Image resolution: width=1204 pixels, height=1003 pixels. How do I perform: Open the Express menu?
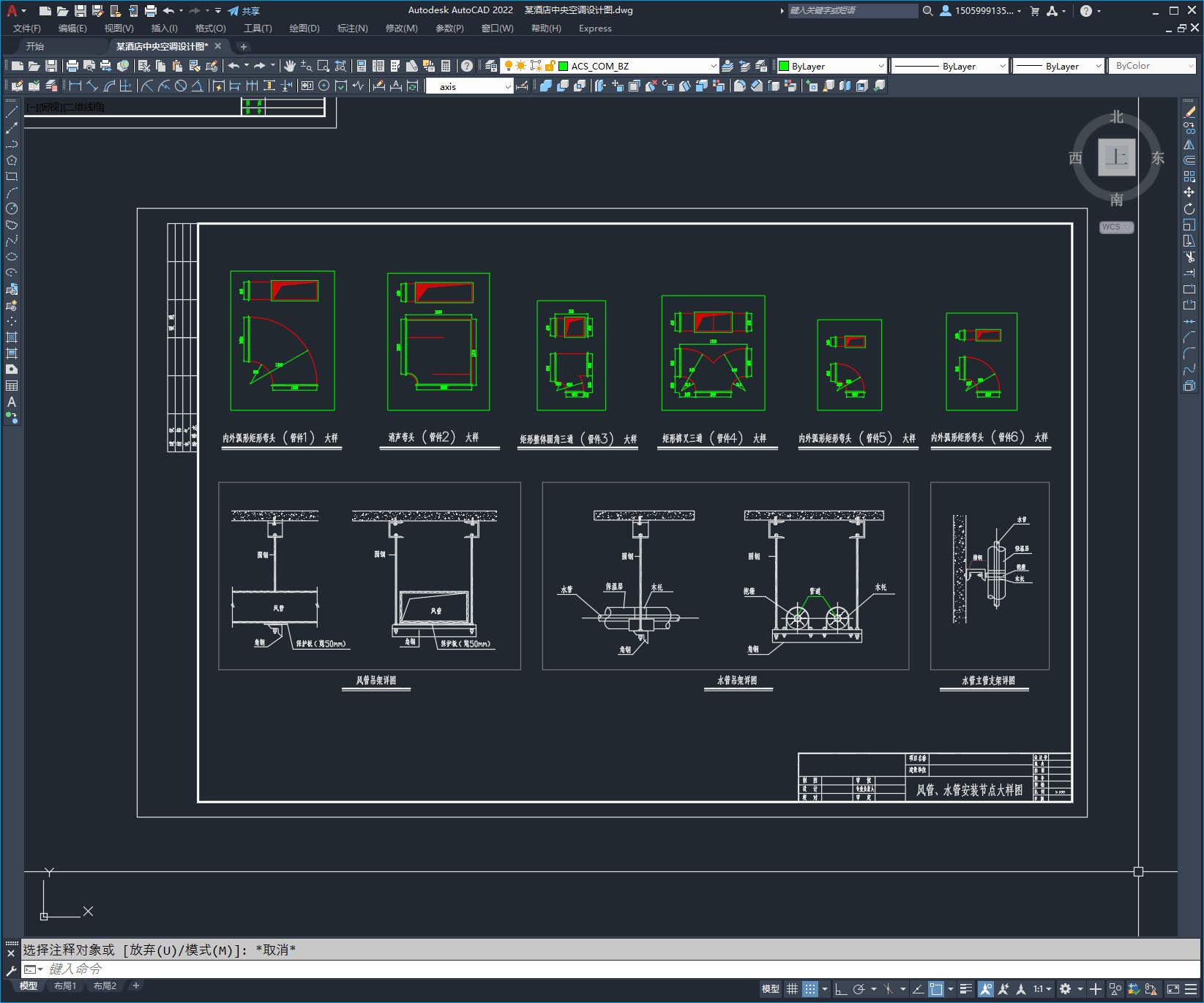point(595,28)
